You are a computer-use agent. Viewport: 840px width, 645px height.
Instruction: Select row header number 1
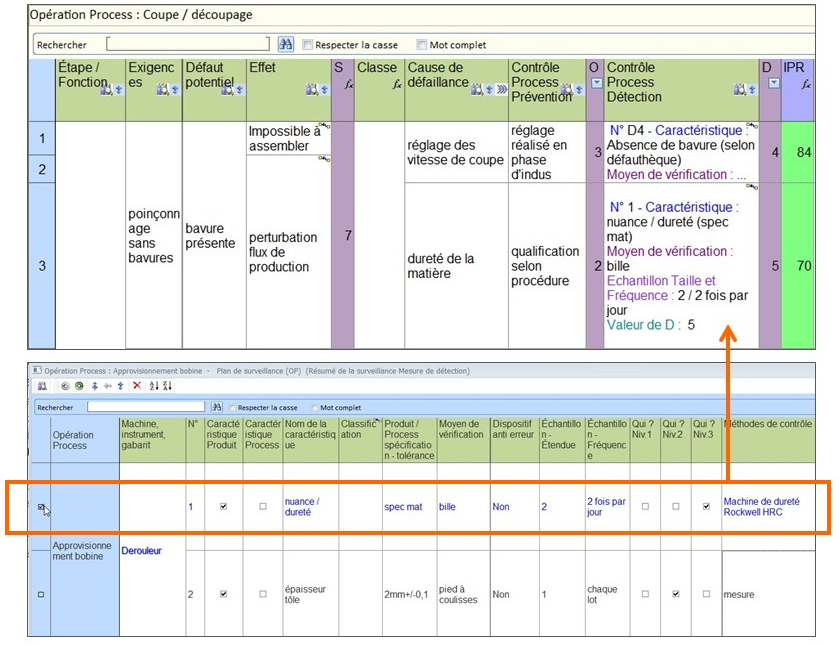pyautogui.click(x=42, y=138)
